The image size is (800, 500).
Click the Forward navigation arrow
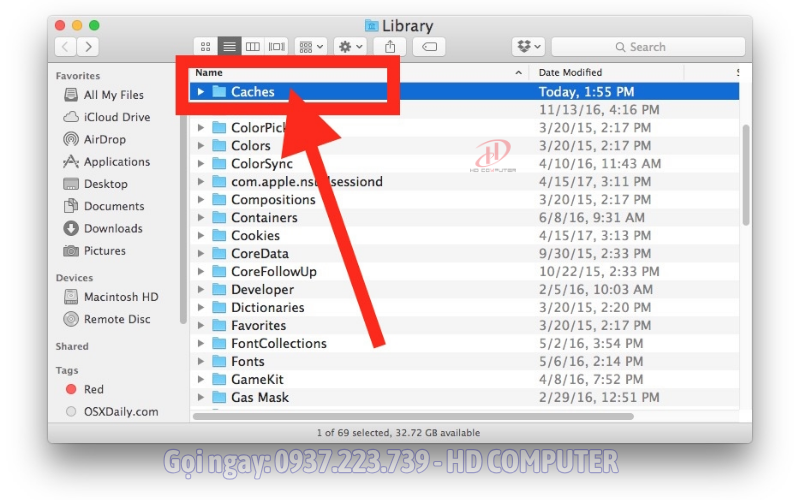(89, 47)
